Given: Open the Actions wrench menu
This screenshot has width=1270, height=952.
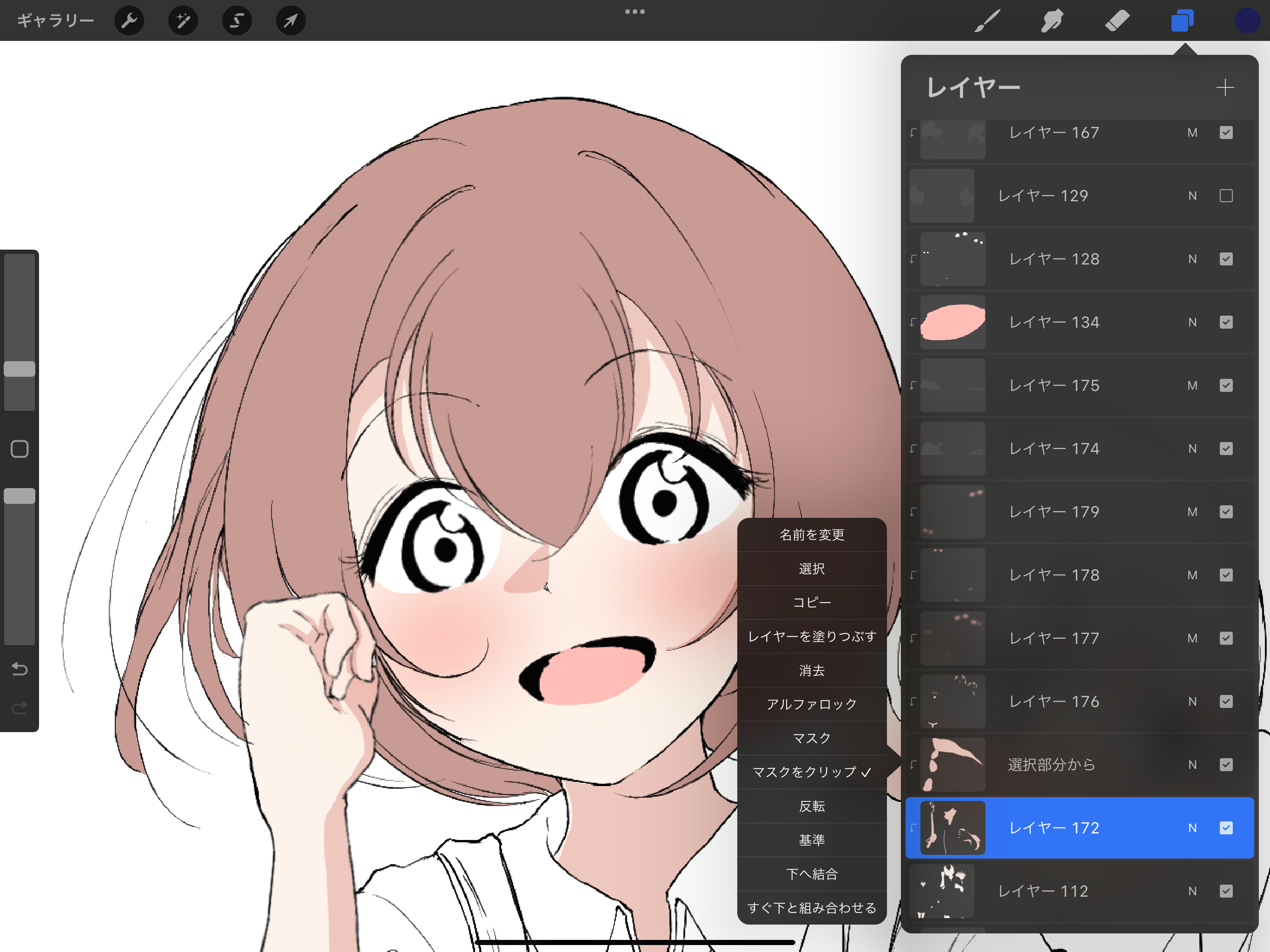Looking at the screenshot, I should coord(129,20).
